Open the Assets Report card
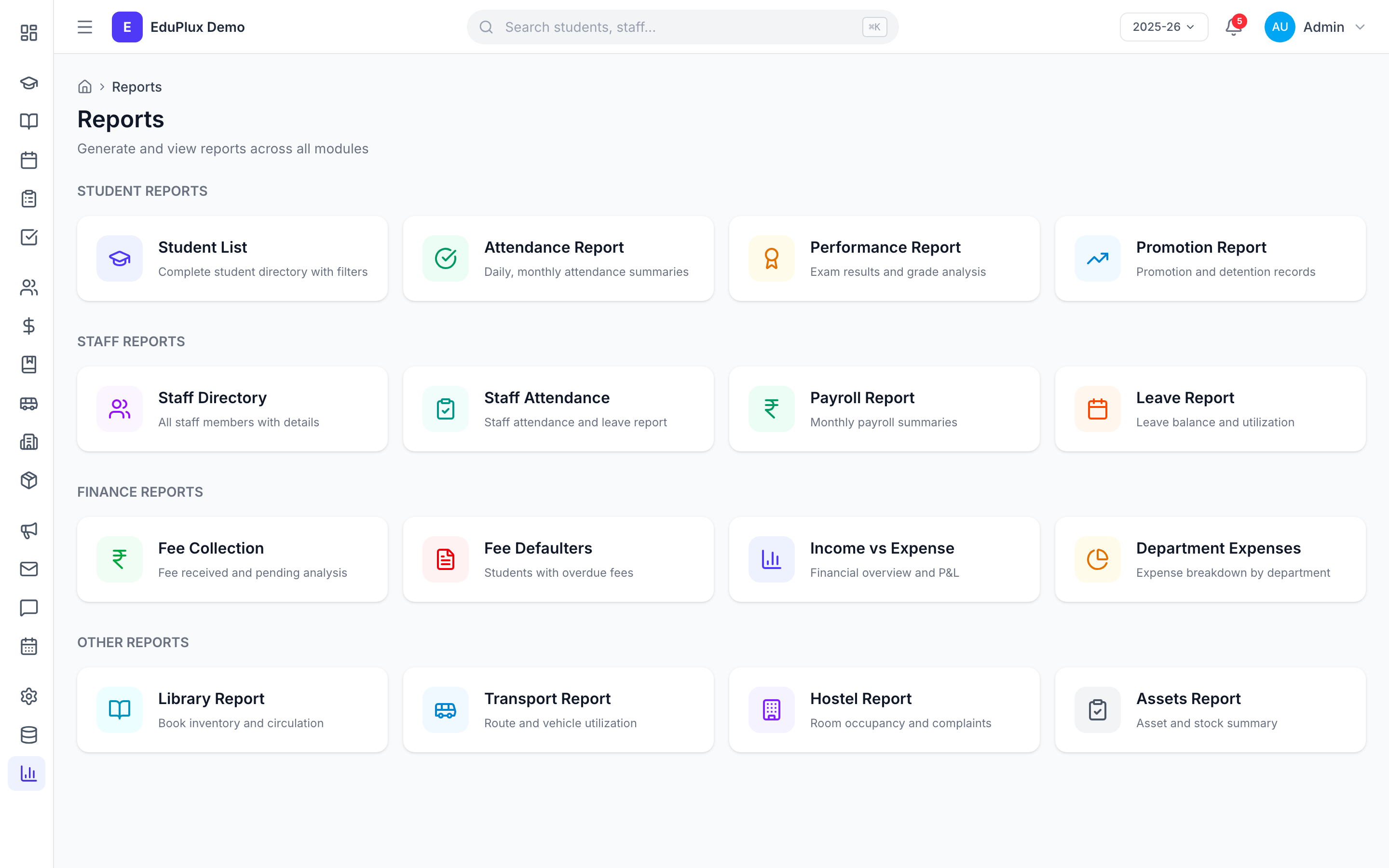Screen dimensions: 1389x868 coord(1211,709)
